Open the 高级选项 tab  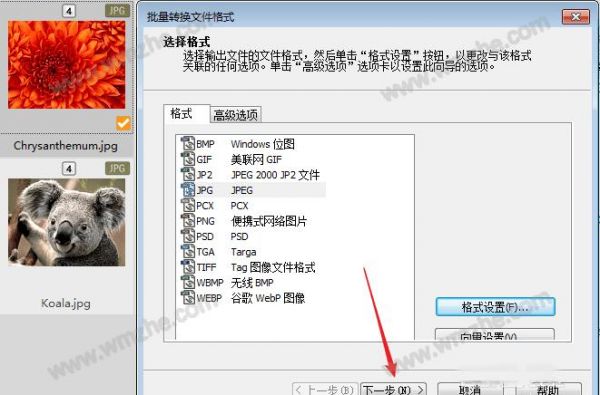[x=236, y=115]
